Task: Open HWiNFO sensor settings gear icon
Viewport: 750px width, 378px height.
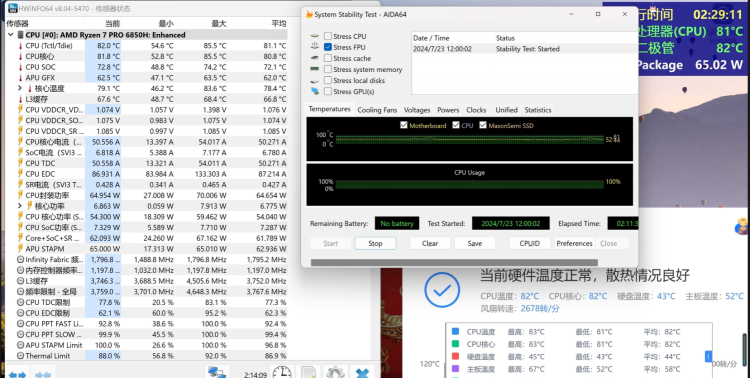Action: pyautogui.click(x=335, y=373)
